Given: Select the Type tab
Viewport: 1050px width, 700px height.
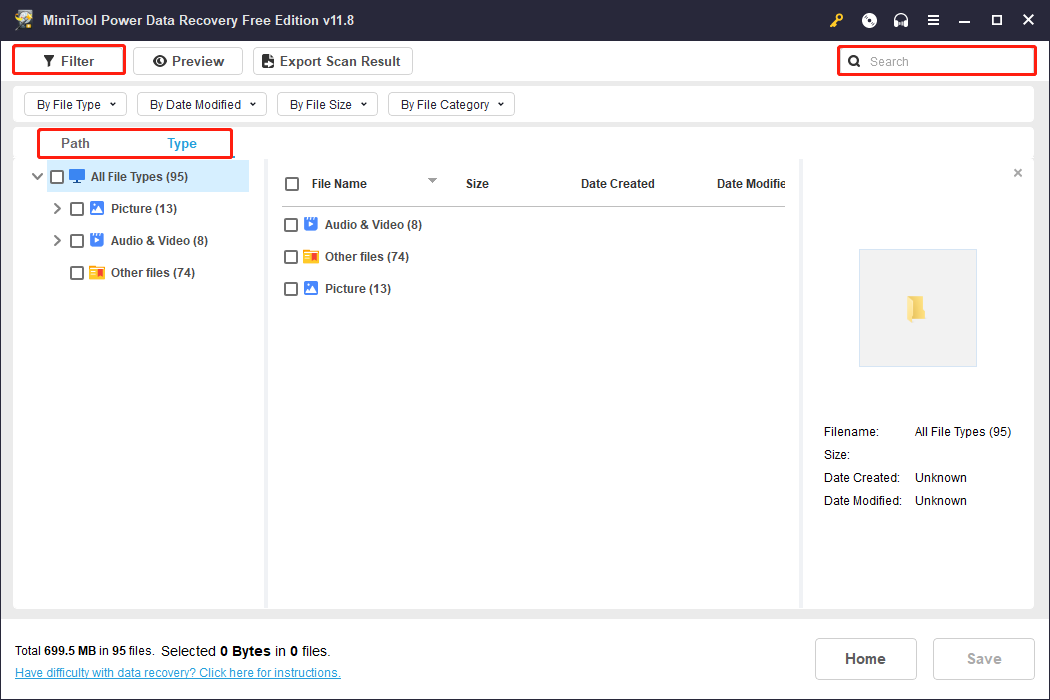Looking at the screenshot, I should pos(182,143).
